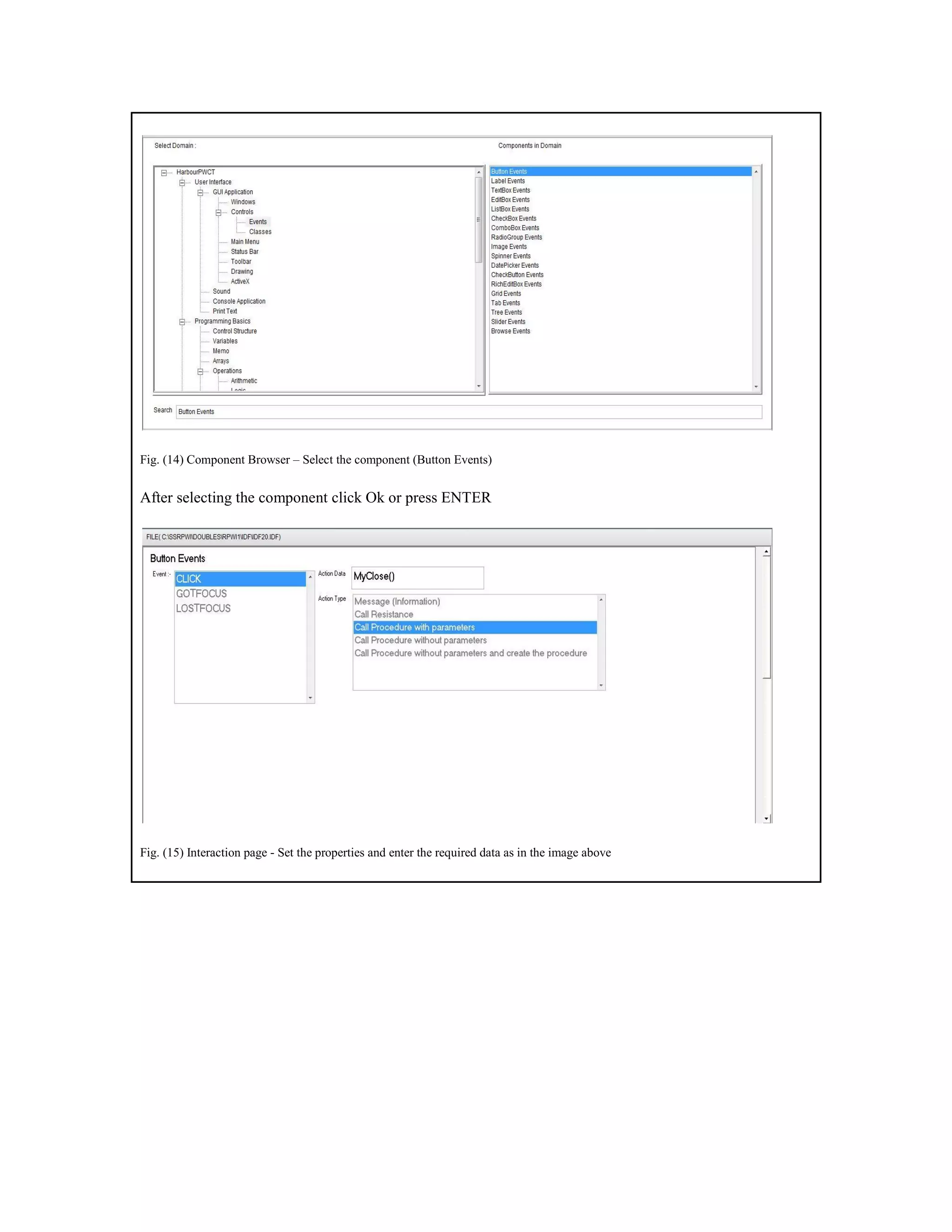
Task: Collapse the Controls tree node
Action: 218,212
